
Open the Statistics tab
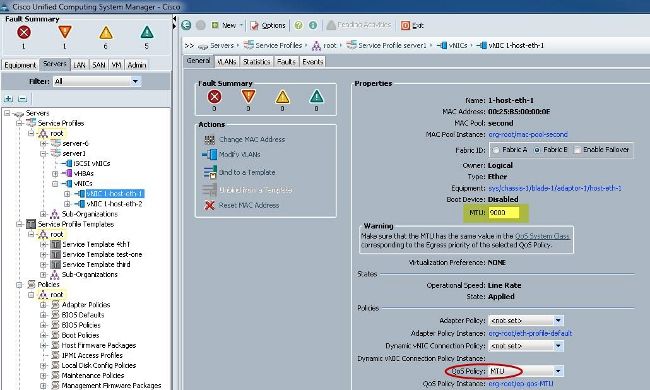tap(256, 62)
